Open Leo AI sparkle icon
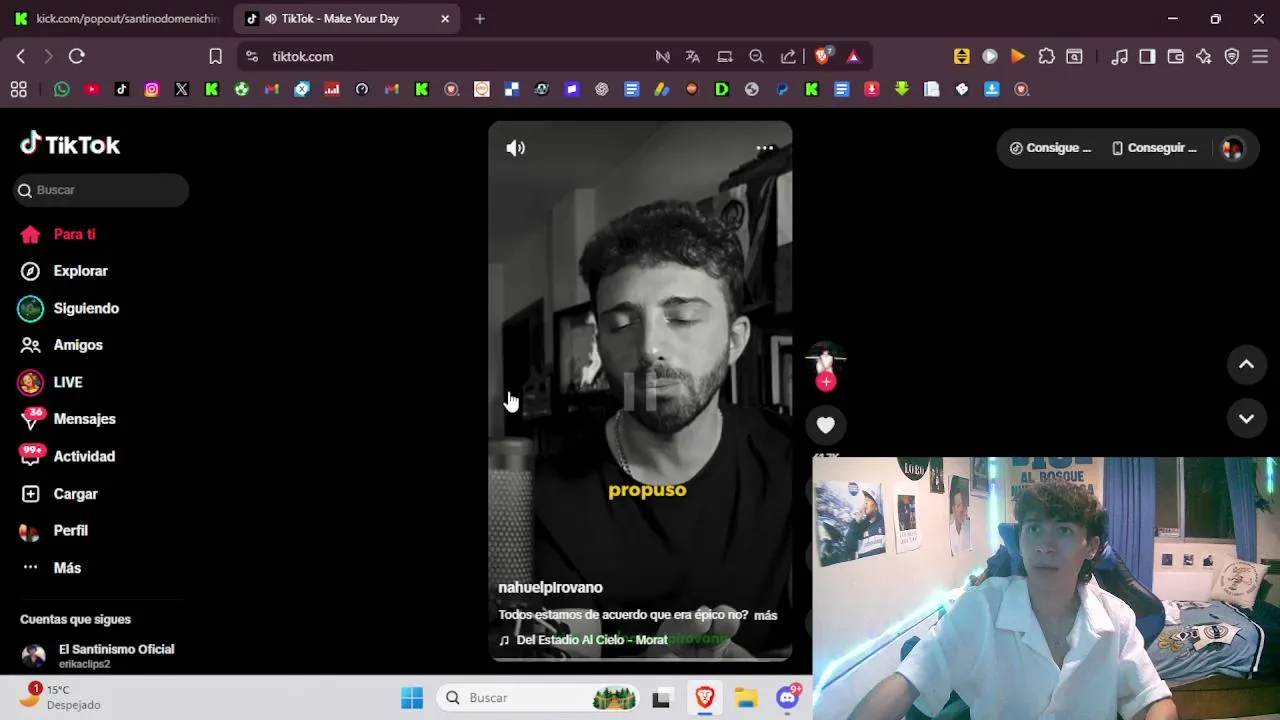Screen dimensions: 1280x720 (1204, 56)
